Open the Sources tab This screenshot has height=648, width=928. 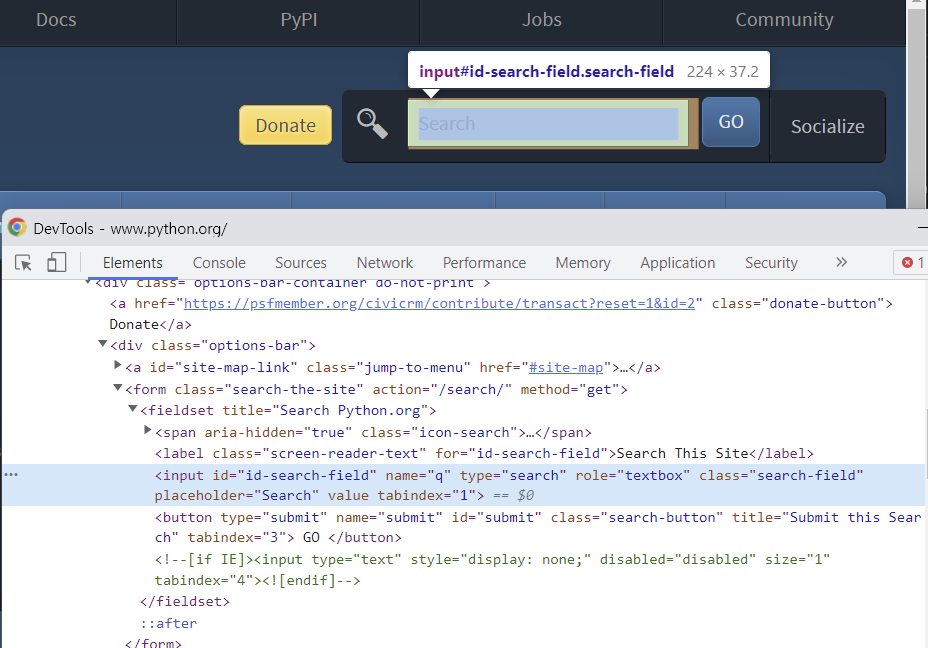(301, 262)
